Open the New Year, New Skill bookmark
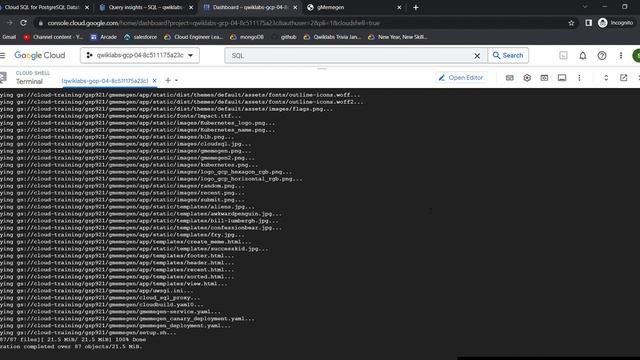The image size is (640, 360). point(398,37)
